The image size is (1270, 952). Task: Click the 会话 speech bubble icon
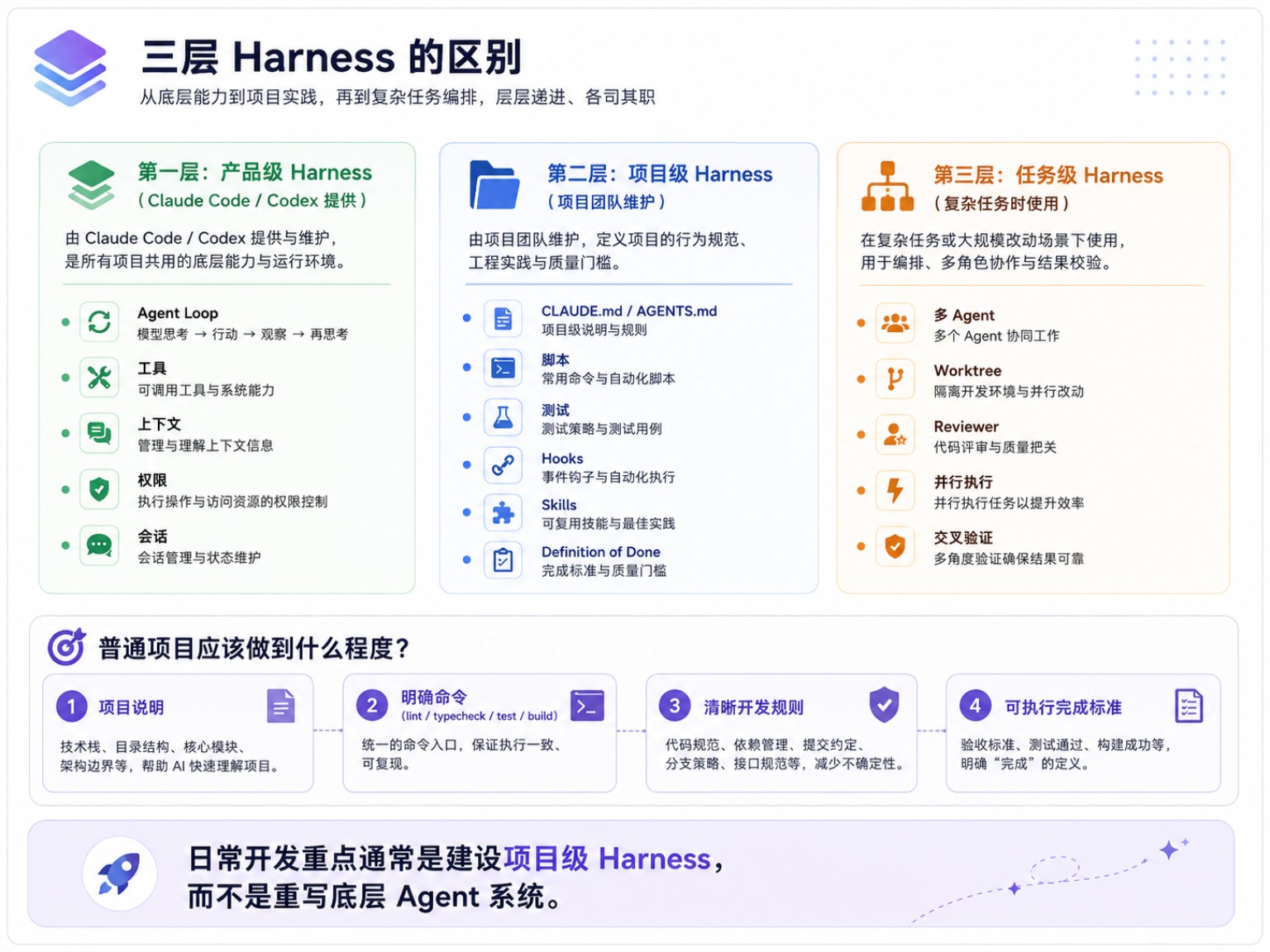point(99,545)
